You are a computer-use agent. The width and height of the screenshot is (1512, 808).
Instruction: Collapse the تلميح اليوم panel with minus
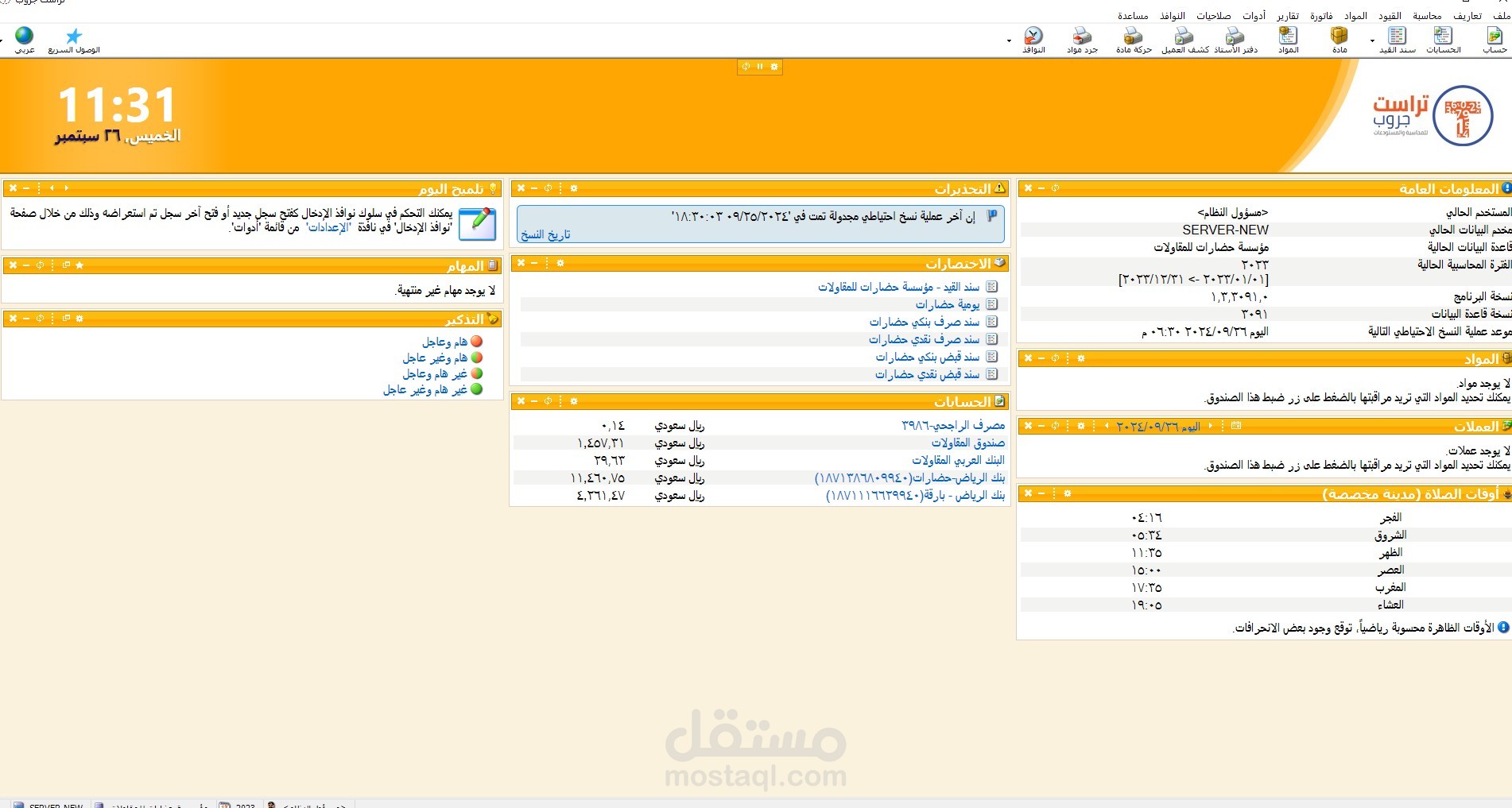(x=26, y=188)
